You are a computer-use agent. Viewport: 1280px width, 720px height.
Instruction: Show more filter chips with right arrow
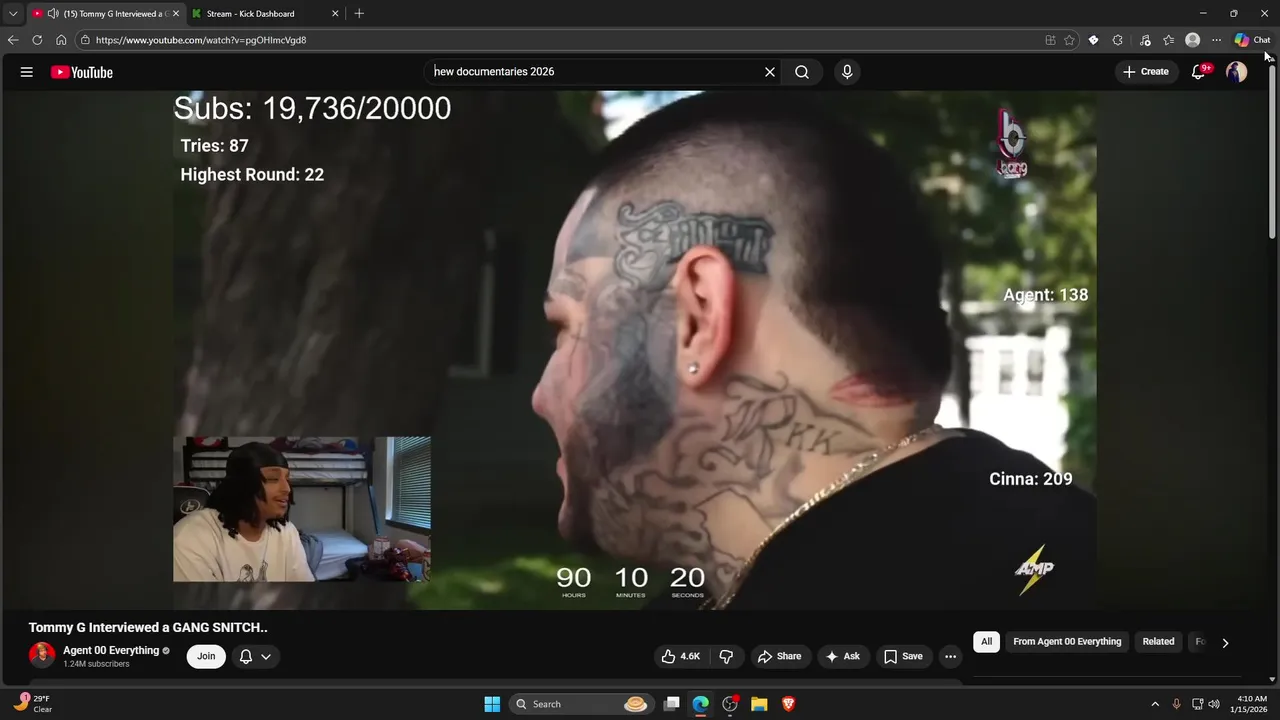tap(1225, 643)
